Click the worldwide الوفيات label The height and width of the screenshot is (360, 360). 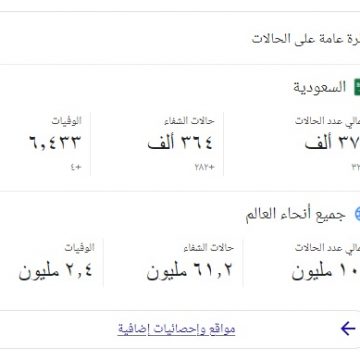(79, 247)
